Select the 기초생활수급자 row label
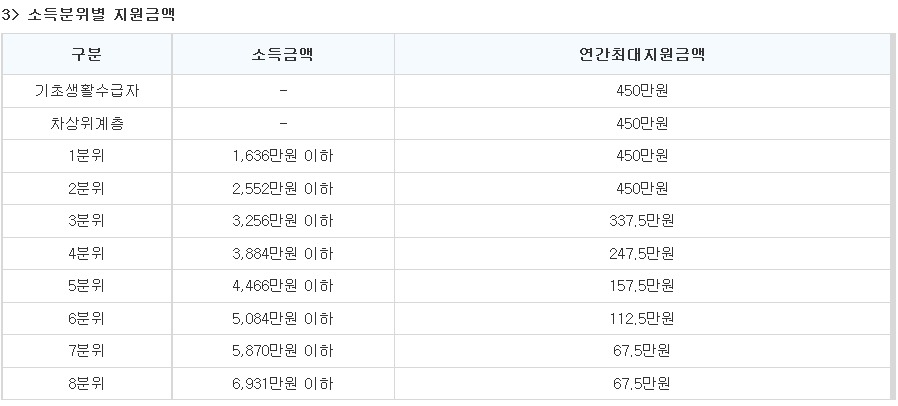 pyautogui.click(x=86, y=91)
